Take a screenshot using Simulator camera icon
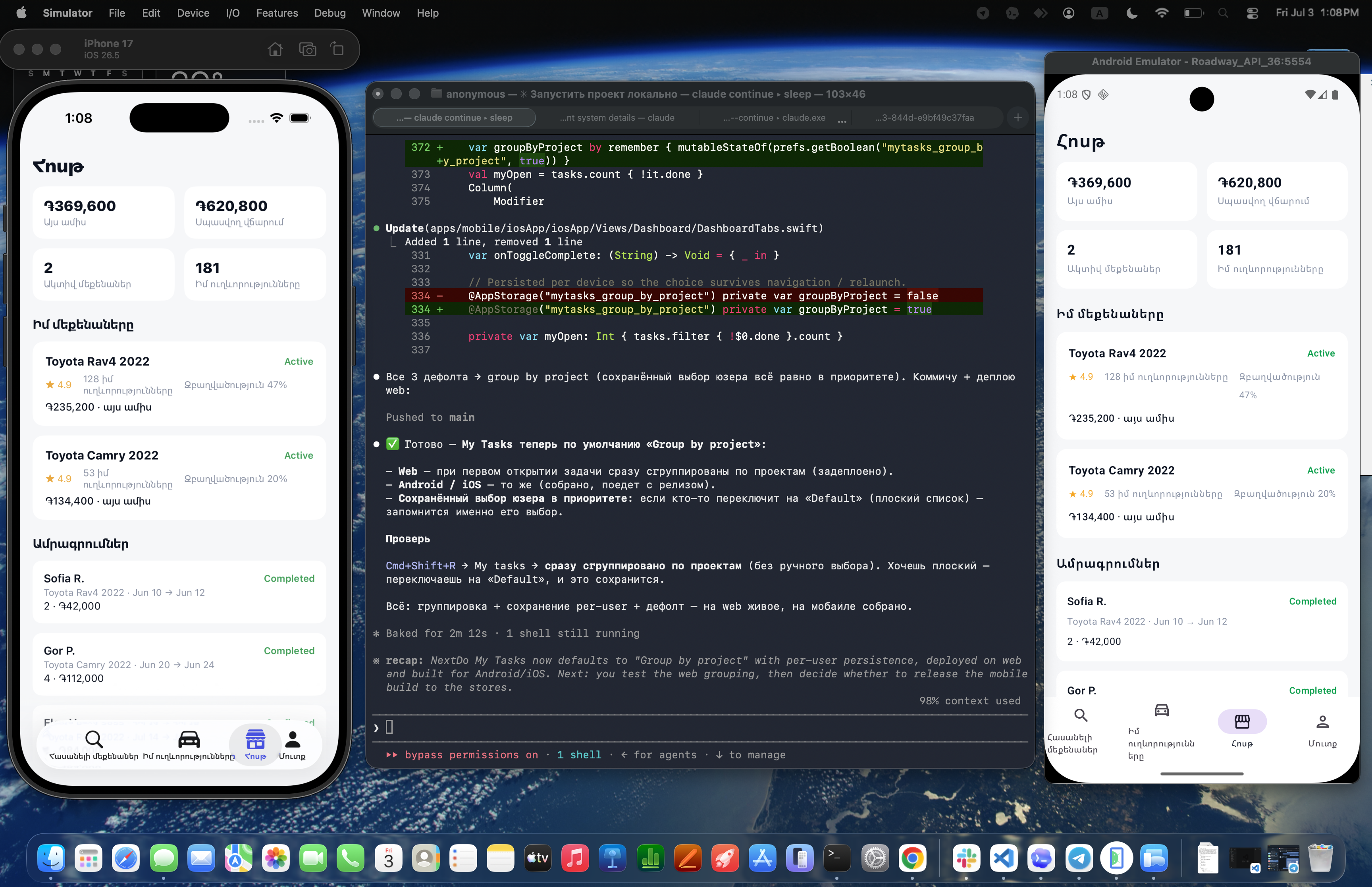1372x887 pixels. tap(307, 50)
